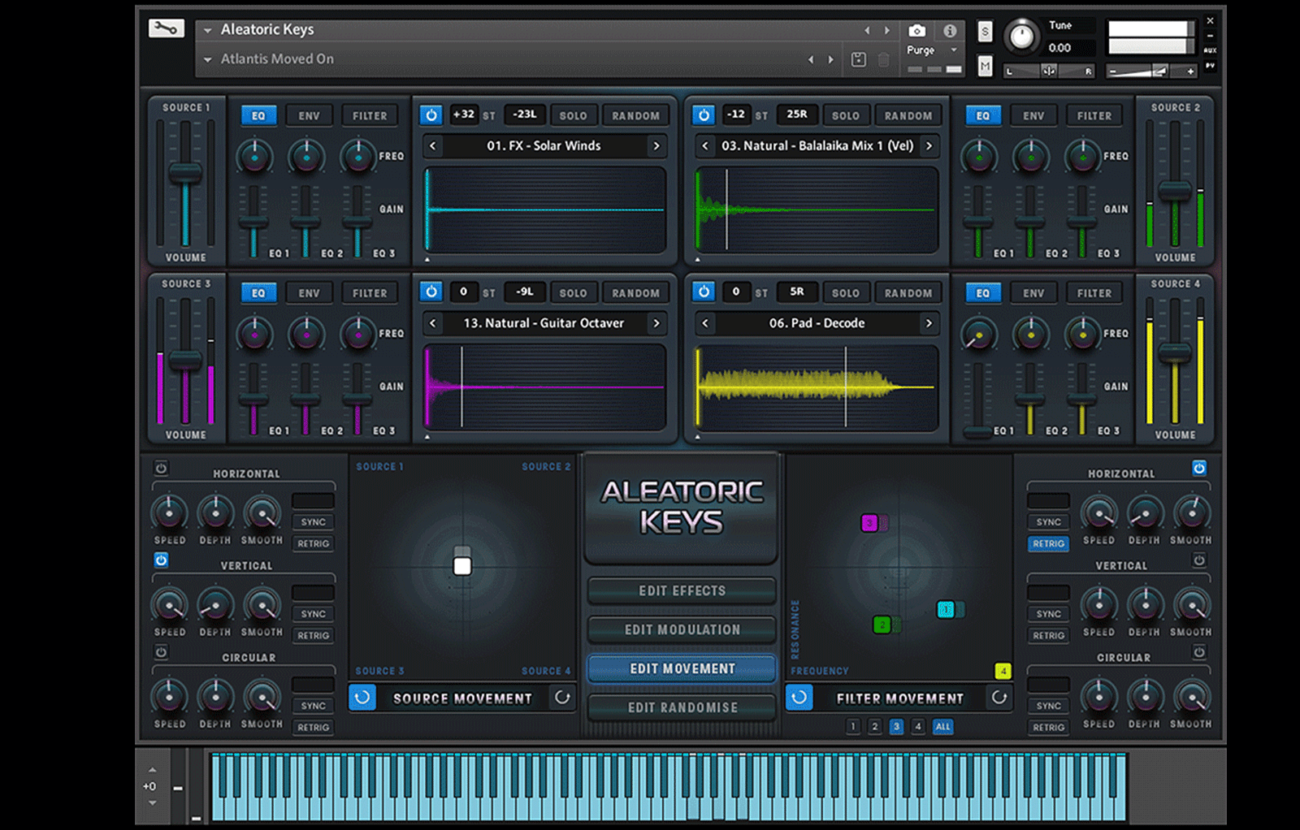The height and width of the screenshot is (830, 1300).
Task: Click Source Movement reset arrow icon
Action: [562, 698]
